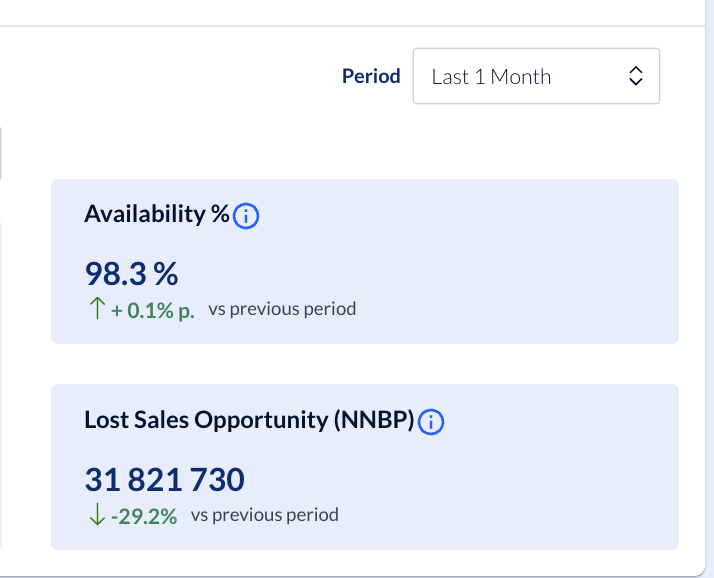This screenshot has height=578, width=714.
Task: Click the 31 821 730 lost sales value
Action: pos(164,480)
